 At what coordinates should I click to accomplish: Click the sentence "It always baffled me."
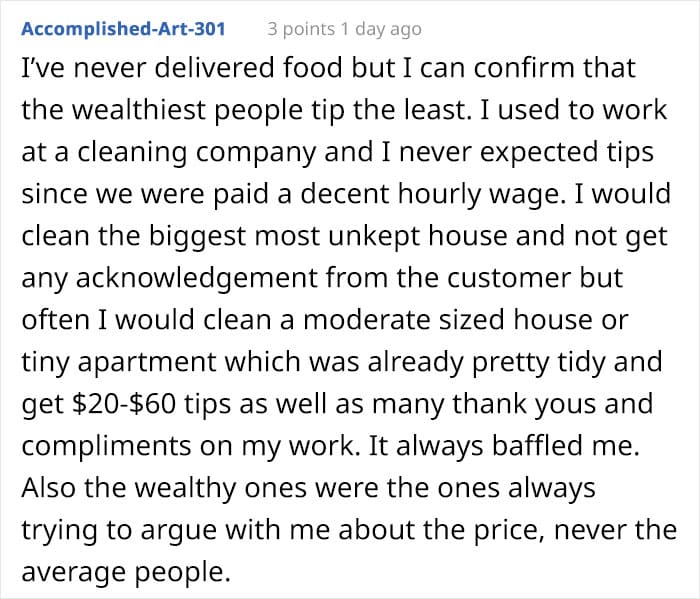point(504,446)
